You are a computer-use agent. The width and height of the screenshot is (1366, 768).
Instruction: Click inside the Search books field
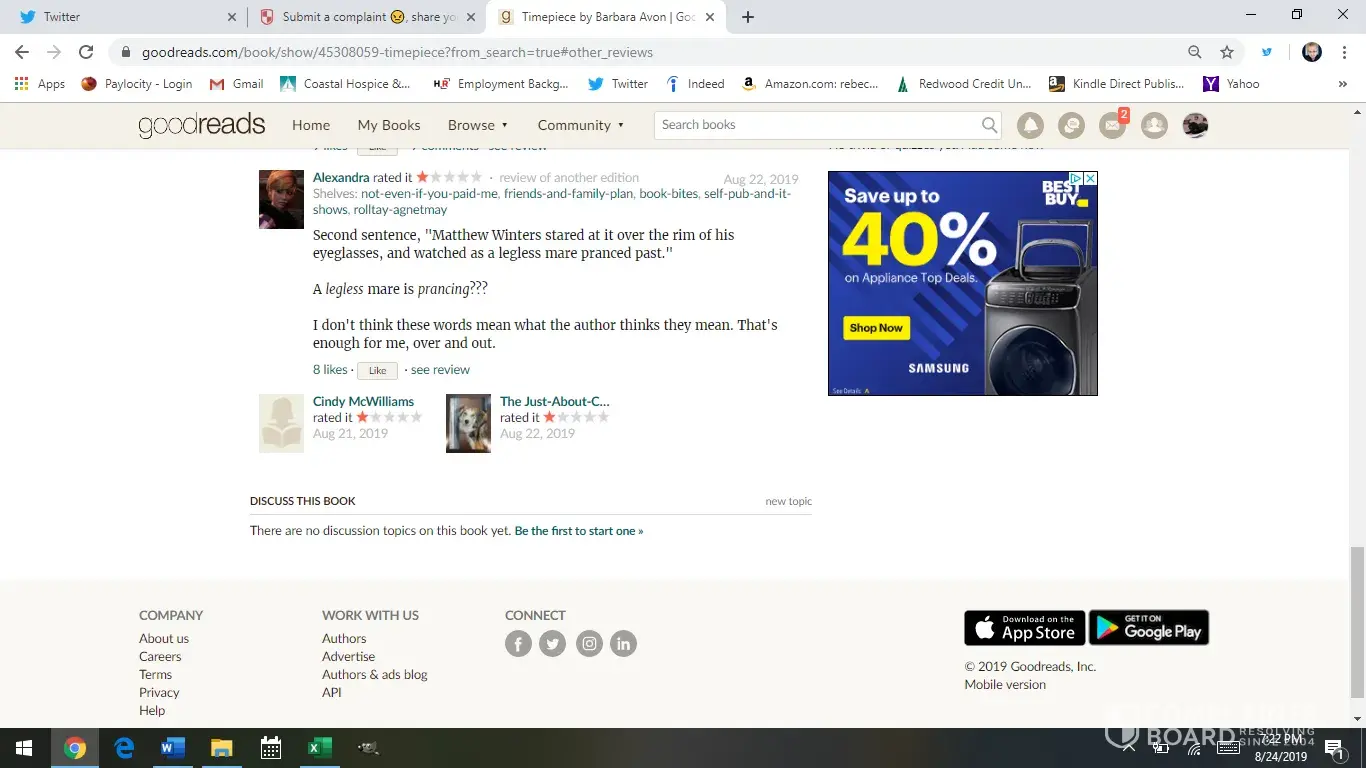click(x=815, y=125)
